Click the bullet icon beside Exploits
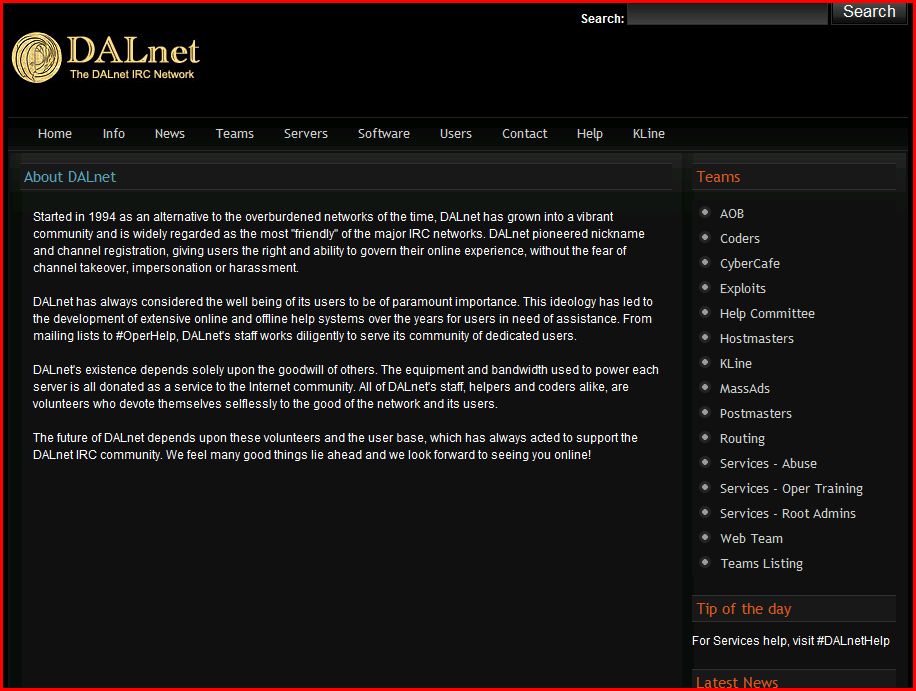916x691 pixels. pyautogui.click(x=705, y=287)
